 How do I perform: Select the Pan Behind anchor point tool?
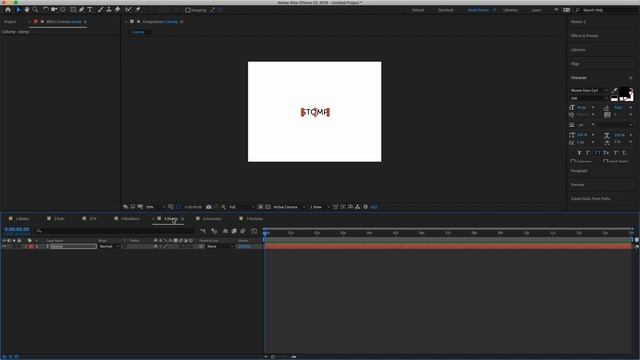click(63, 9)
